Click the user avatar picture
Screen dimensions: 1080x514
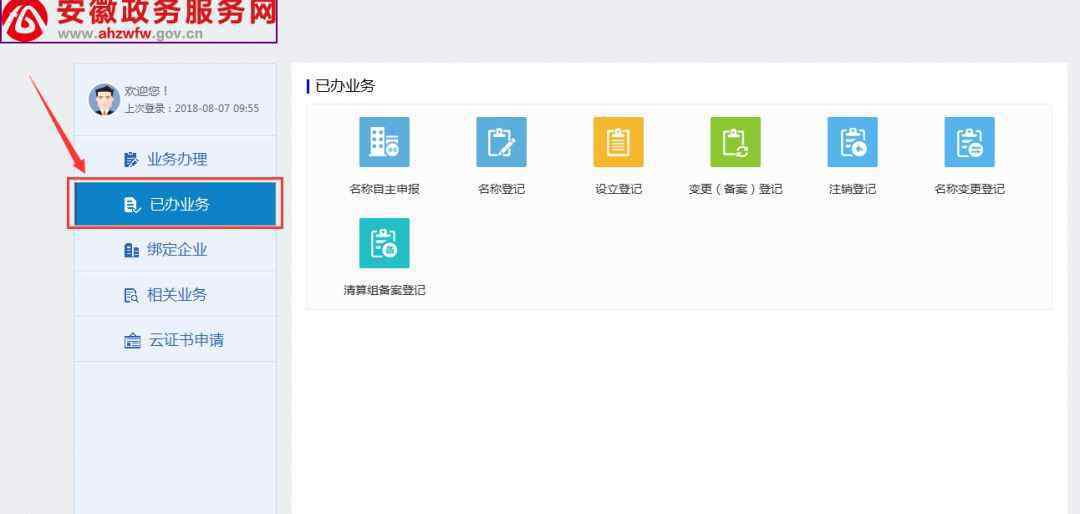(x=105, y=100)
